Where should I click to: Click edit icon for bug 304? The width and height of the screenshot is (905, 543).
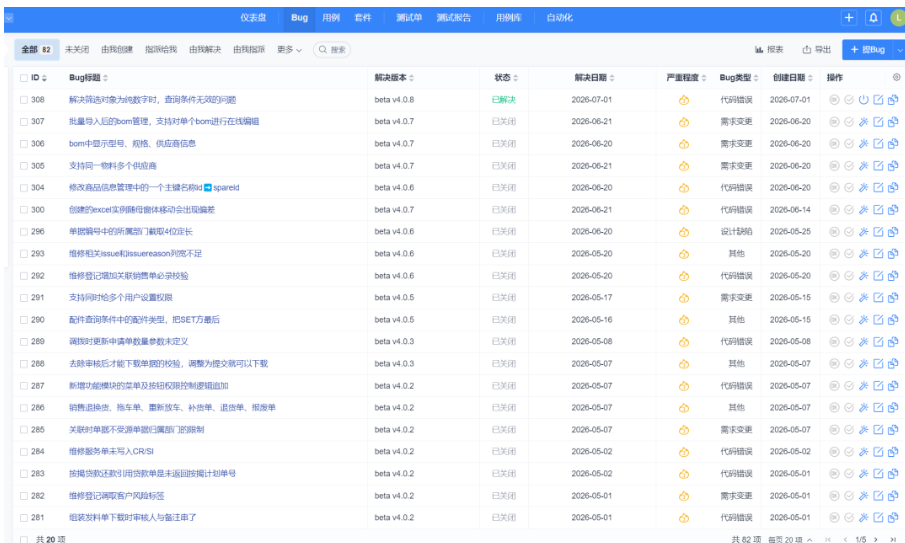878,188
